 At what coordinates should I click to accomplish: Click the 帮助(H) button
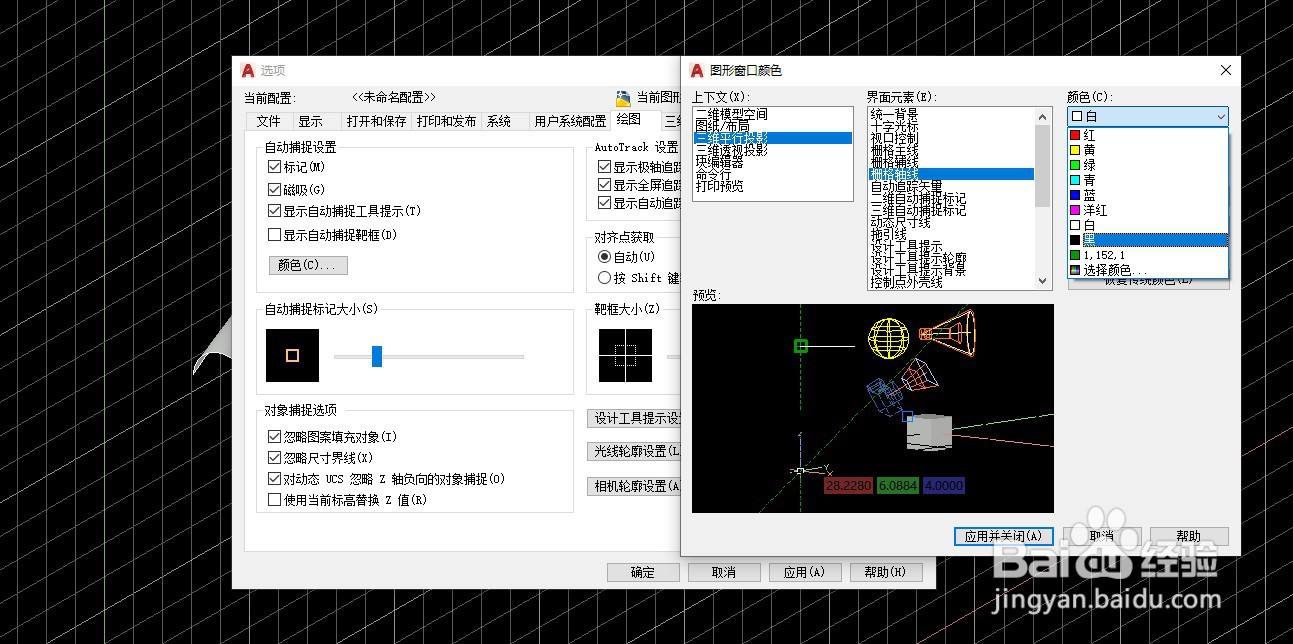point(886,572)
